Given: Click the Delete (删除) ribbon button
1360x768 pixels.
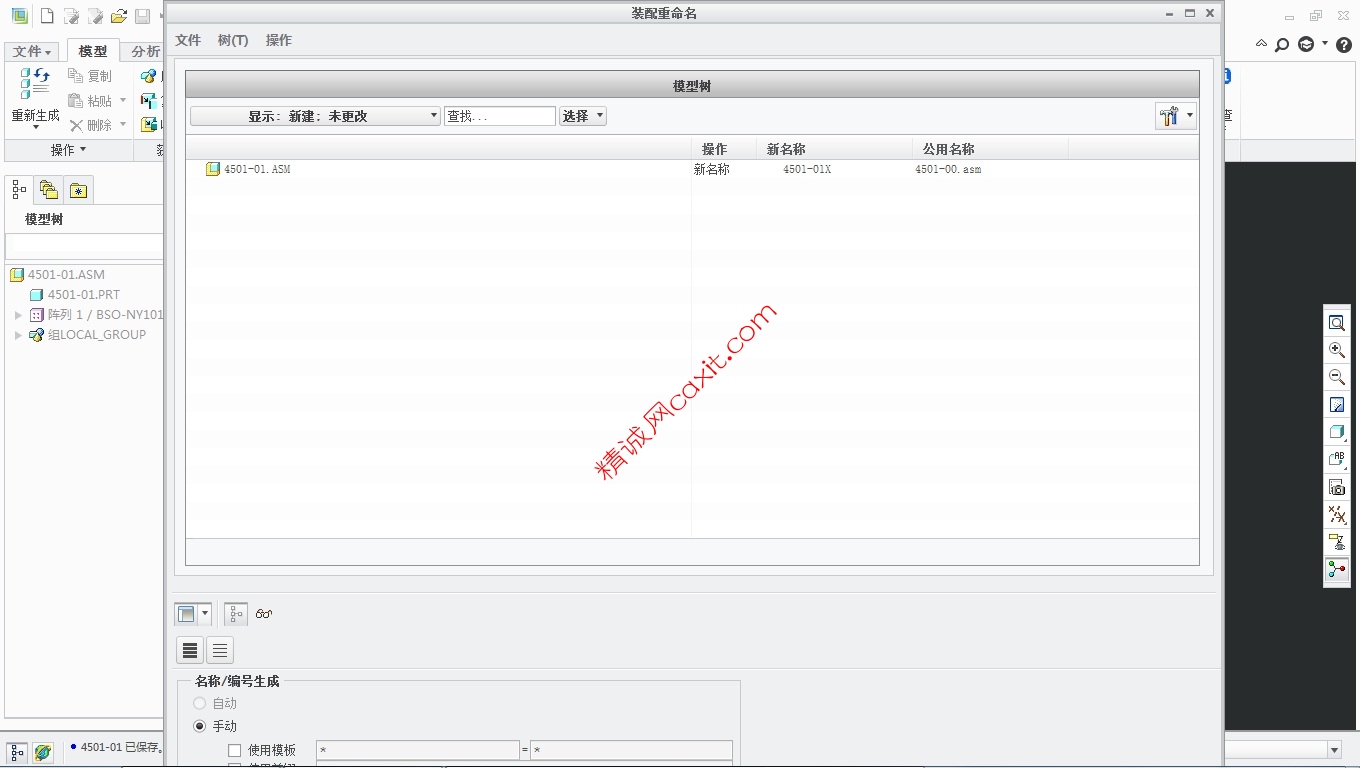Looking at the screenshot, I should click(90, 125).
